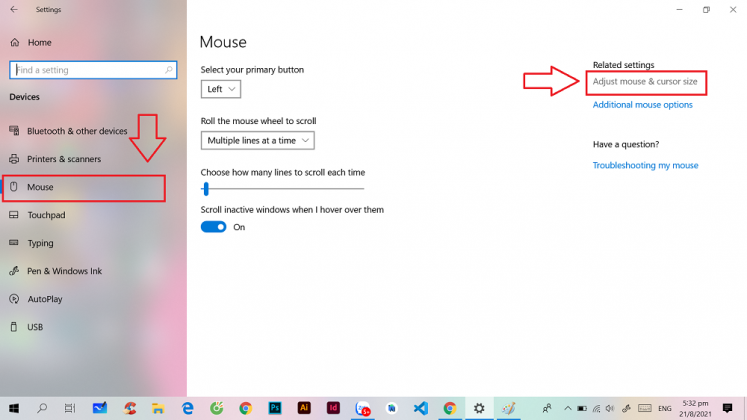747x420 pixels.
Task: Open the primary button dropdown
Action: pyautogui.click(x=221, y=89)
